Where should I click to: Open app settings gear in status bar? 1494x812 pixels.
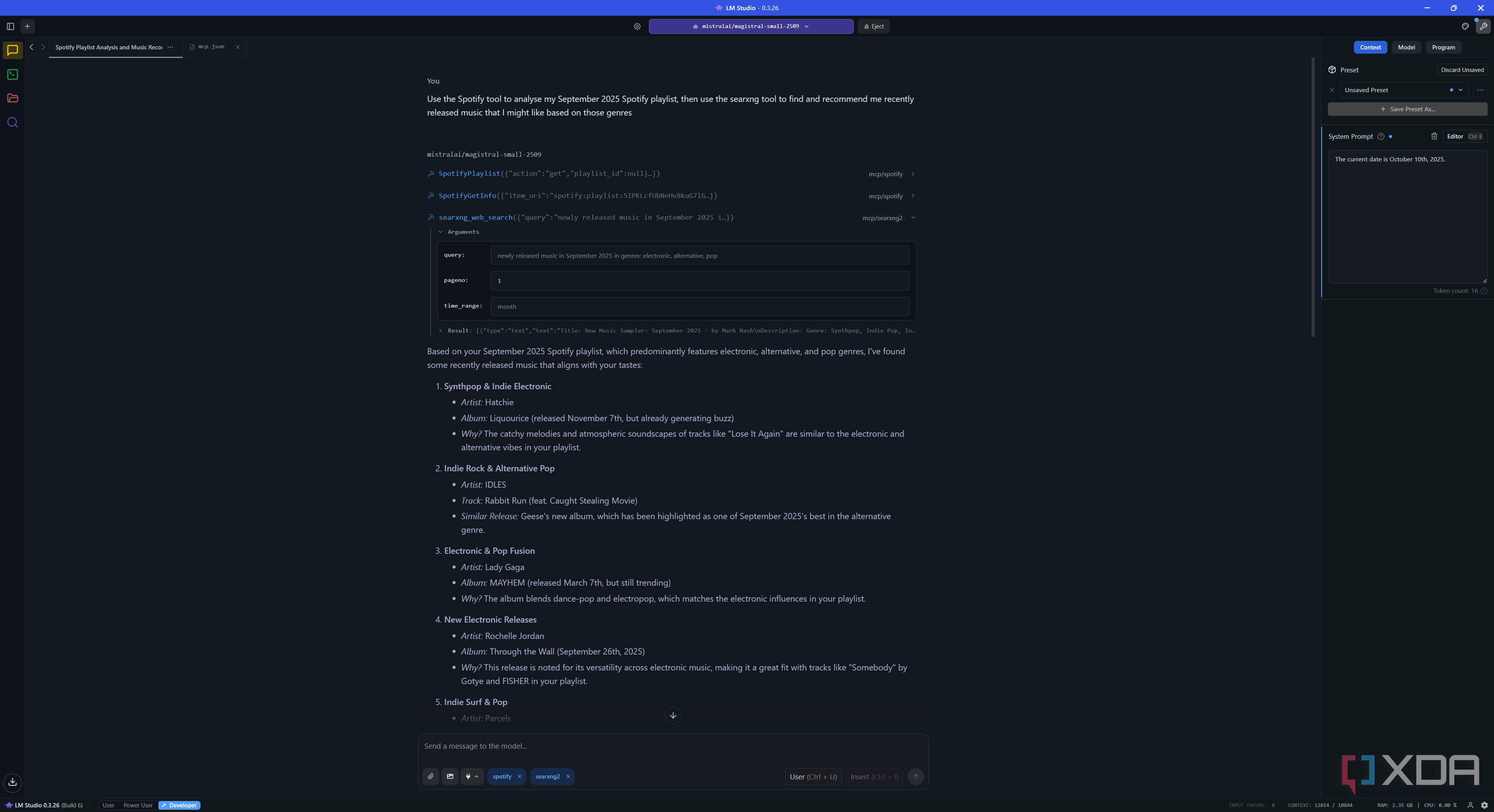tap(1484, 805)
